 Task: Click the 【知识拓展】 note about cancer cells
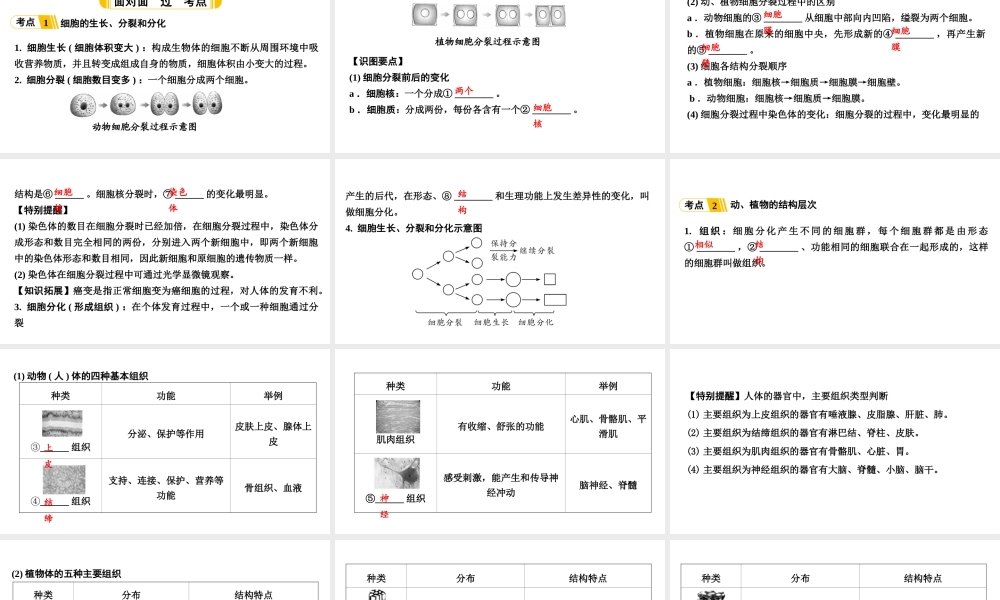click(x=168, y=290)
